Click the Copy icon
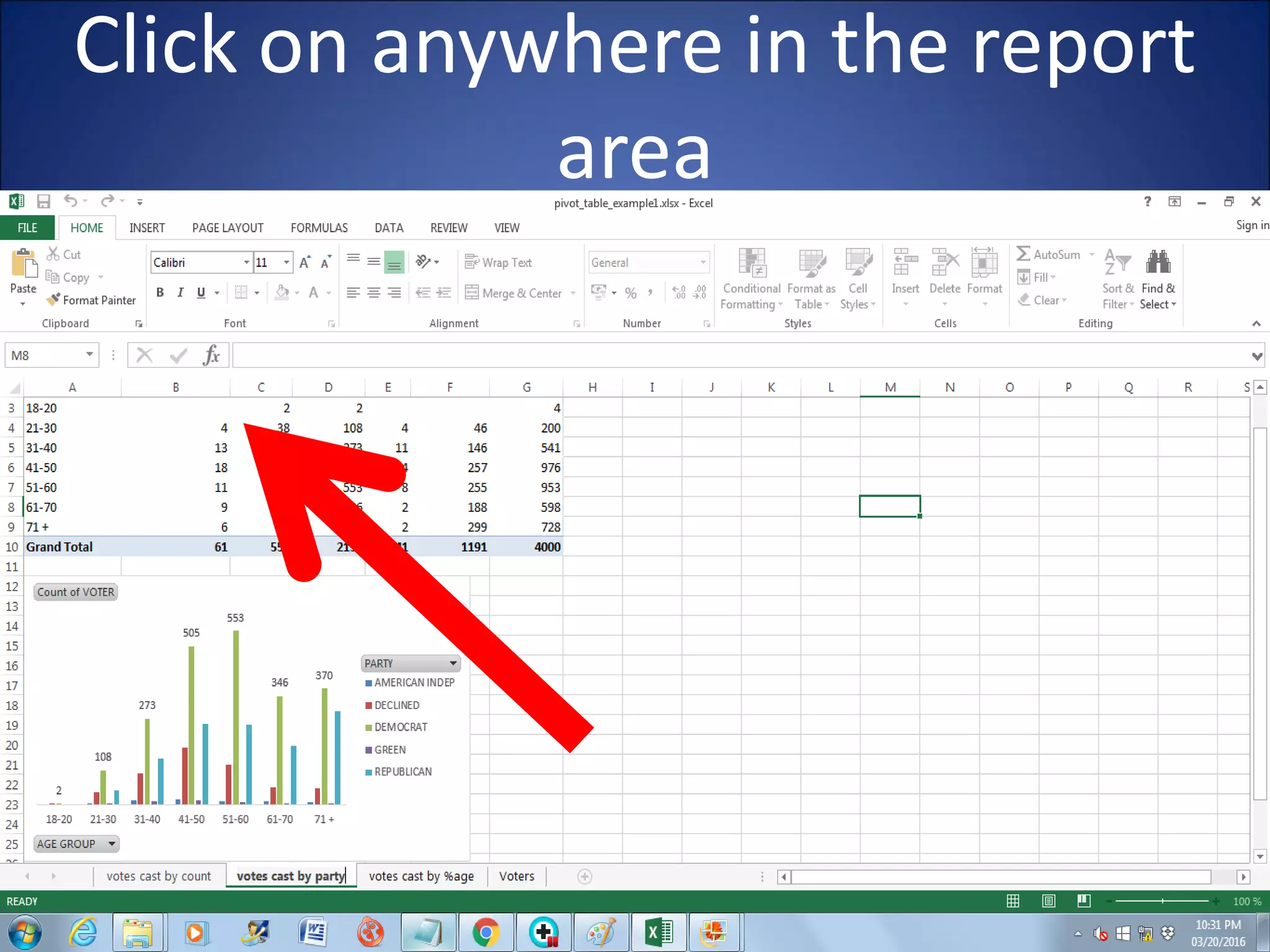Viewport: 1270px width, 952px height. 53,276
